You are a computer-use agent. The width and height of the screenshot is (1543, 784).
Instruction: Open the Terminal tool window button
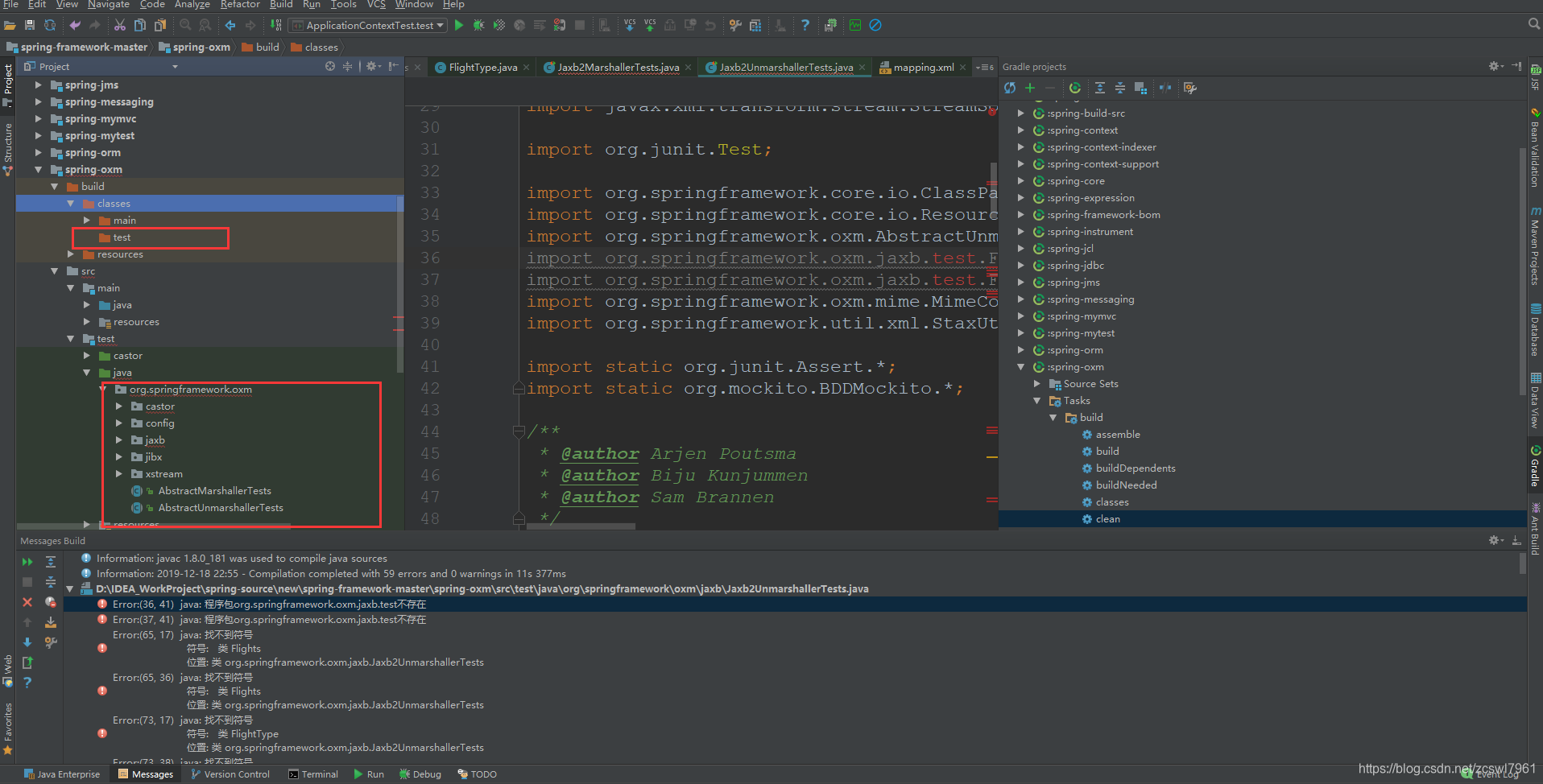(313, 774)
